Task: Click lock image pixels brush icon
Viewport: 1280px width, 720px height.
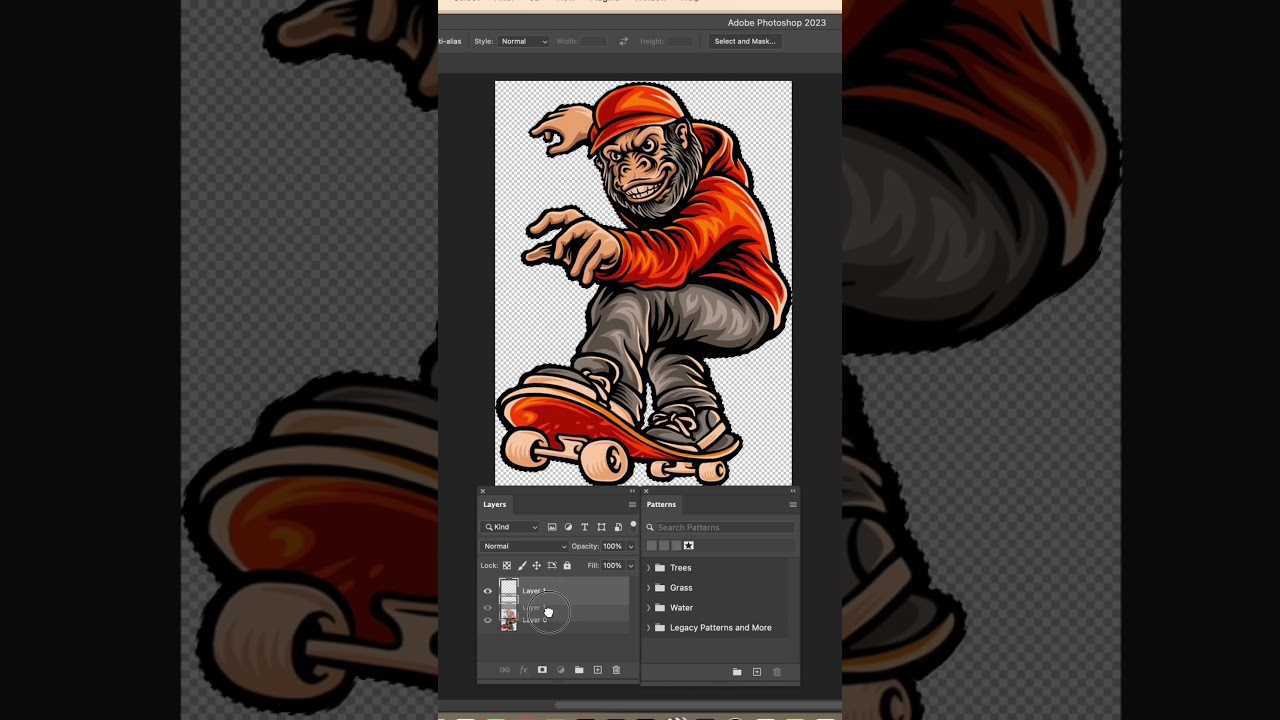Action: (521, 566)
